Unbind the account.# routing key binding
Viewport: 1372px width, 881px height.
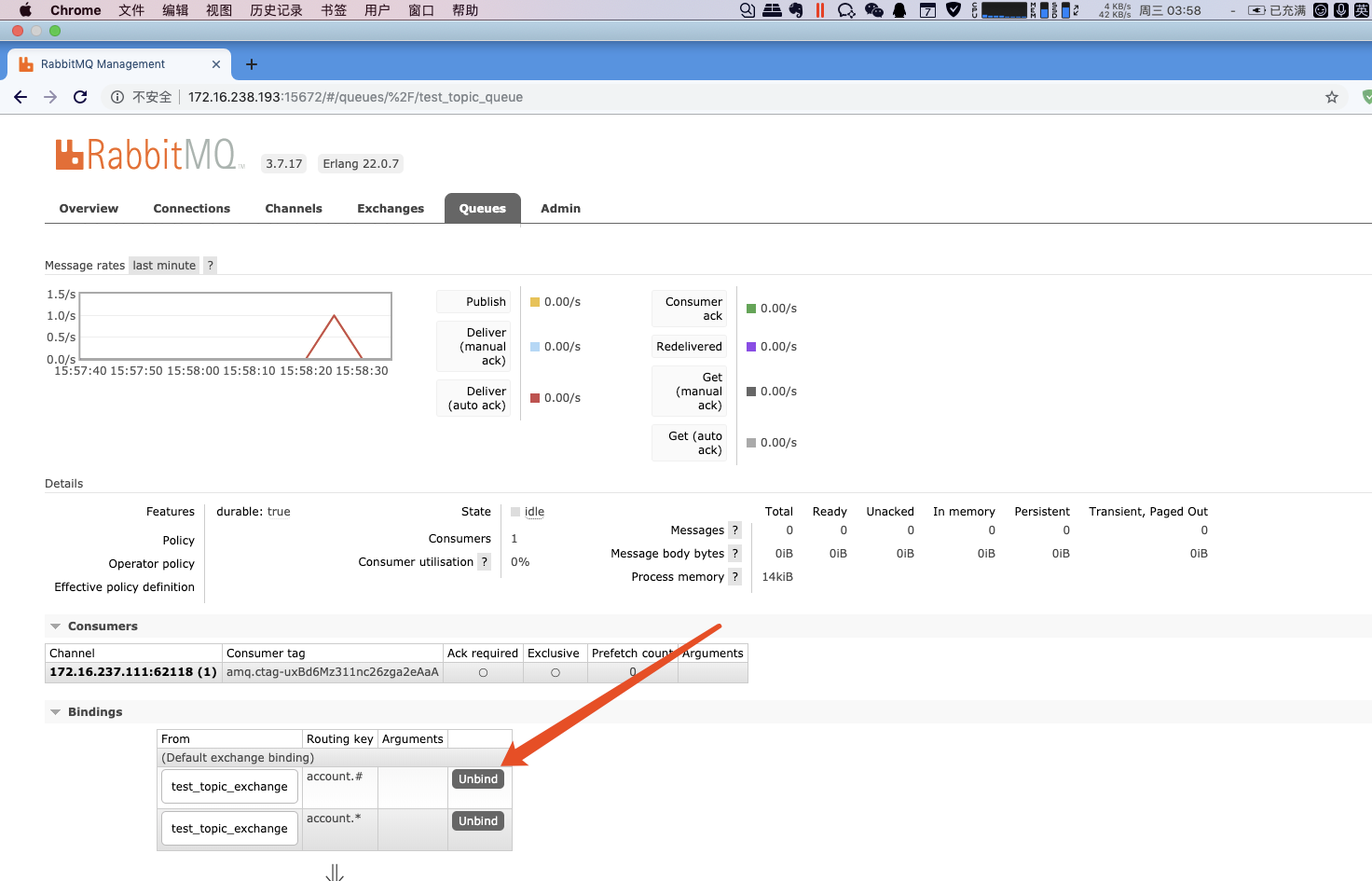pos(478,779)
